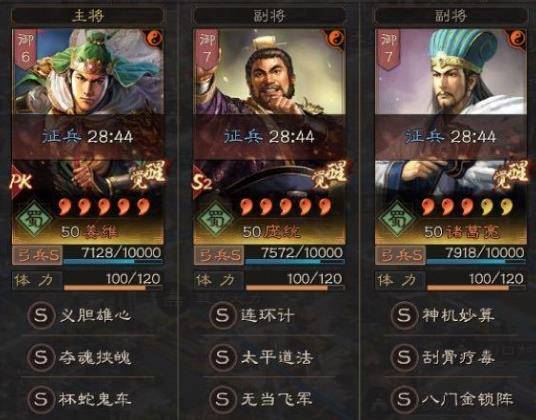Click the 弓兵S troop type label under 庞统
The image size is (536, 420).
click(x=219, y=255)
